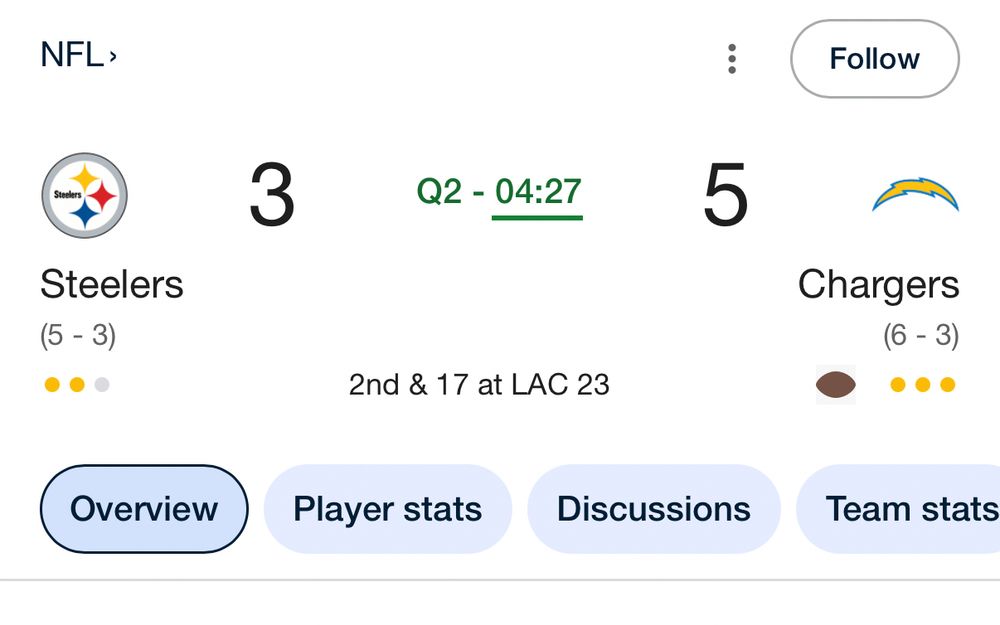Open the Discussions tab

[653, 509]
